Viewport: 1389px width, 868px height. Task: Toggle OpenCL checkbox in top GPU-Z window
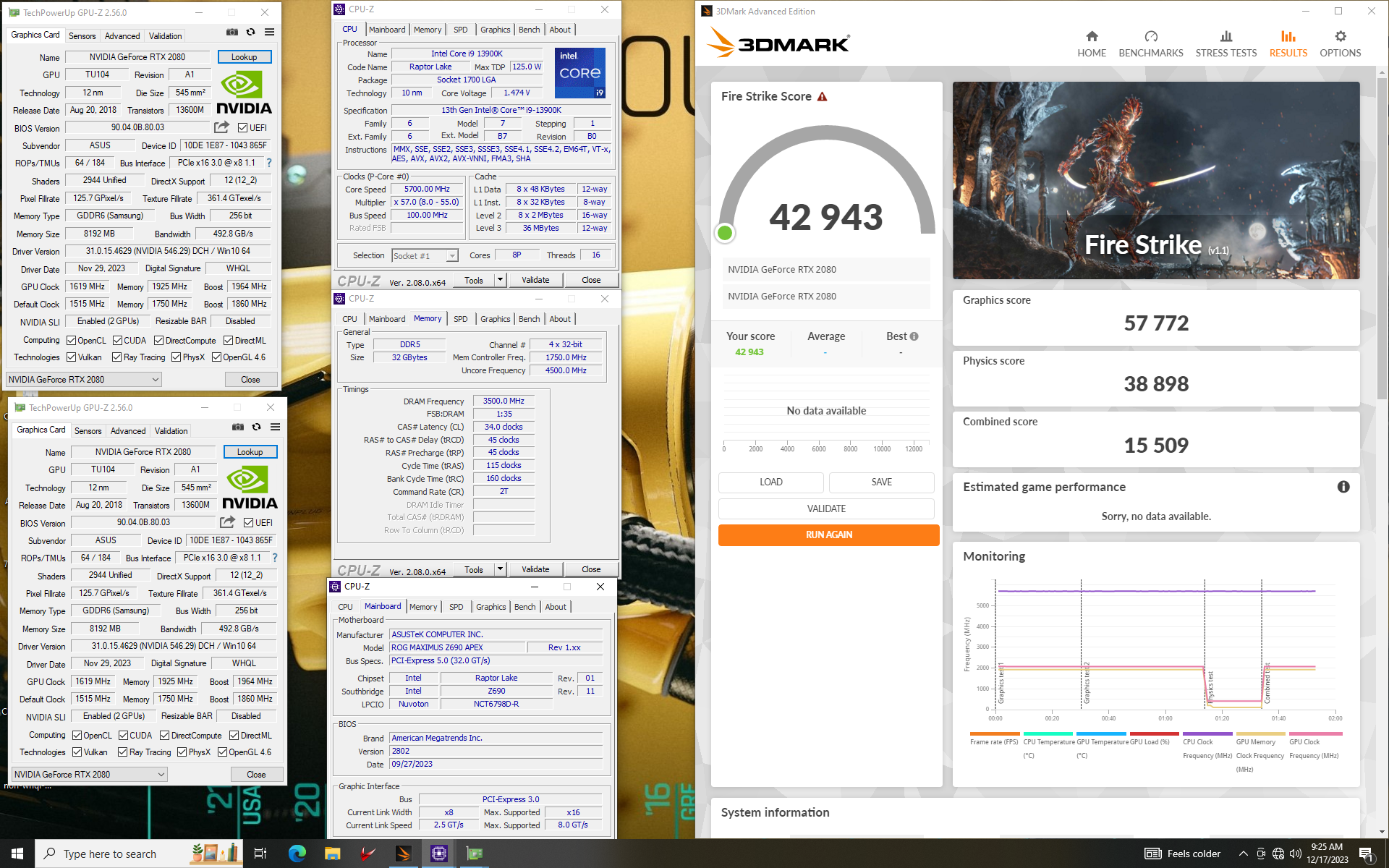point(72,341)
